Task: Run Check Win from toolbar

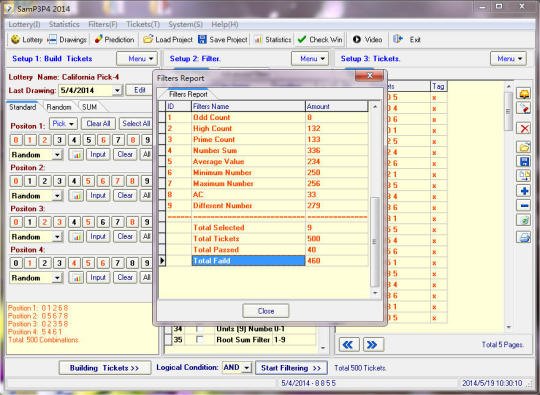Action: click(320, 40)
